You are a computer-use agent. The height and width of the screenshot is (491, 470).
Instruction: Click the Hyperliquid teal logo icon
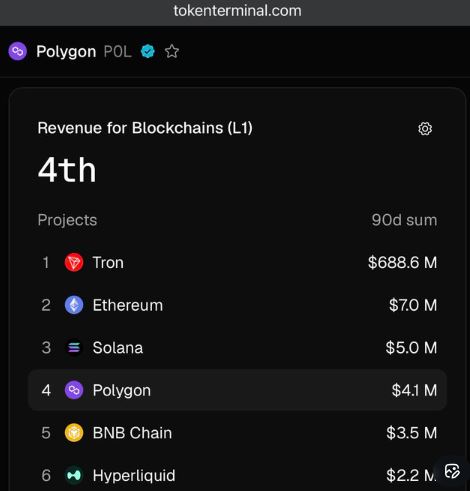coord(74,475)
